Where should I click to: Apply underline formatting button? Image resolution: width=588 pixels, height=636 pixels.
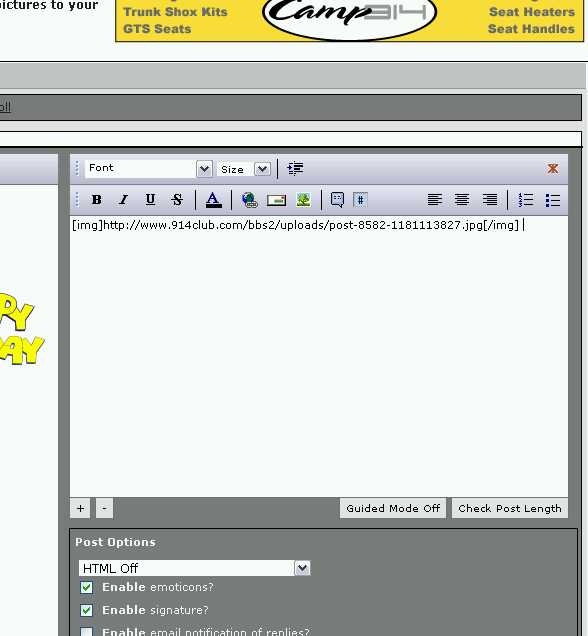coord(150,200)
